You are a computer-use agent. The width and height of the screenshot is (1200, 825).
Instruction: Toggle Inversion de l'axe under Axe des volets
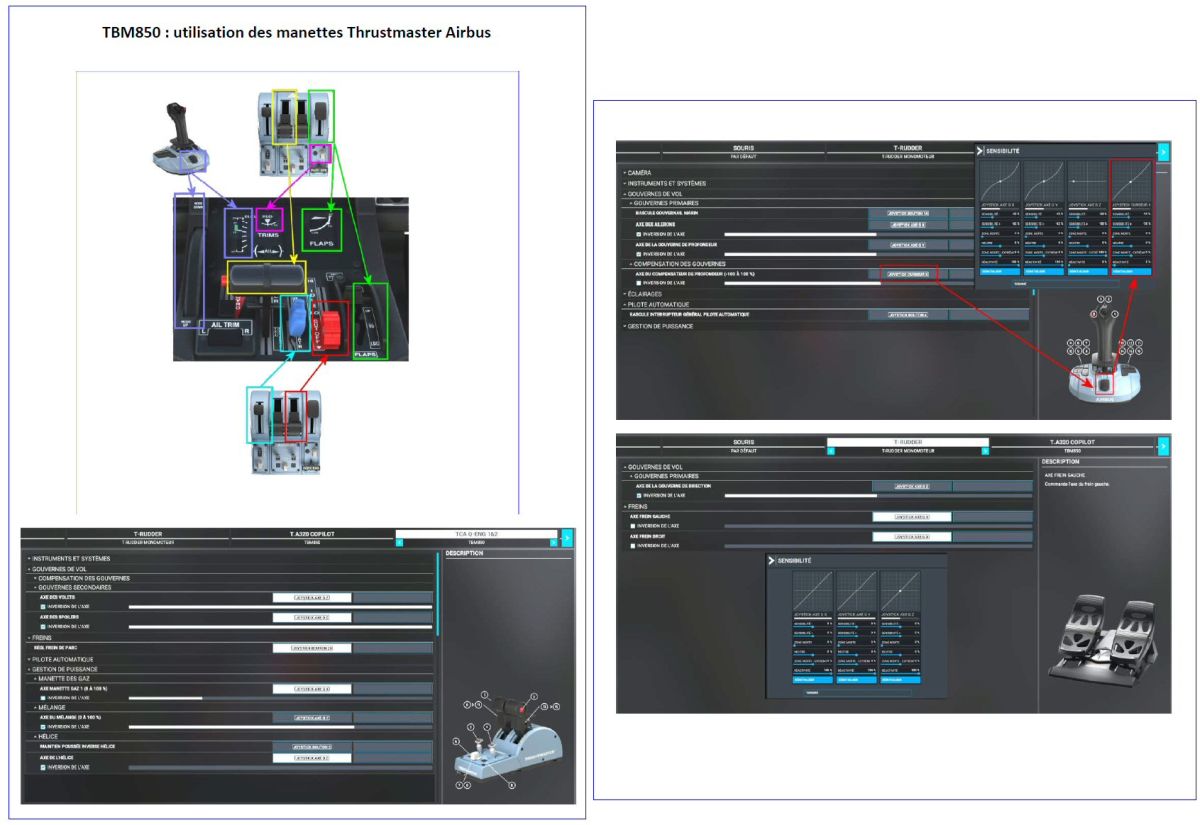tap(43, 606)
